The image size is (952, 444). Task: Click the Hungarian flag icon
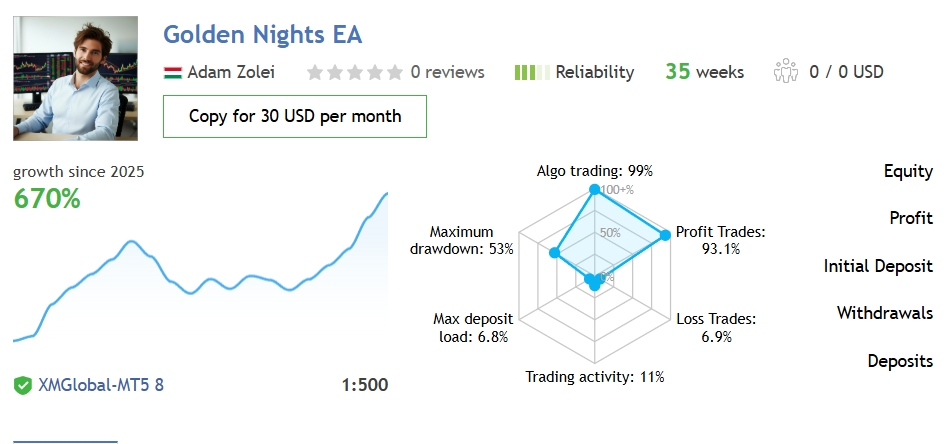click(172, 72)
